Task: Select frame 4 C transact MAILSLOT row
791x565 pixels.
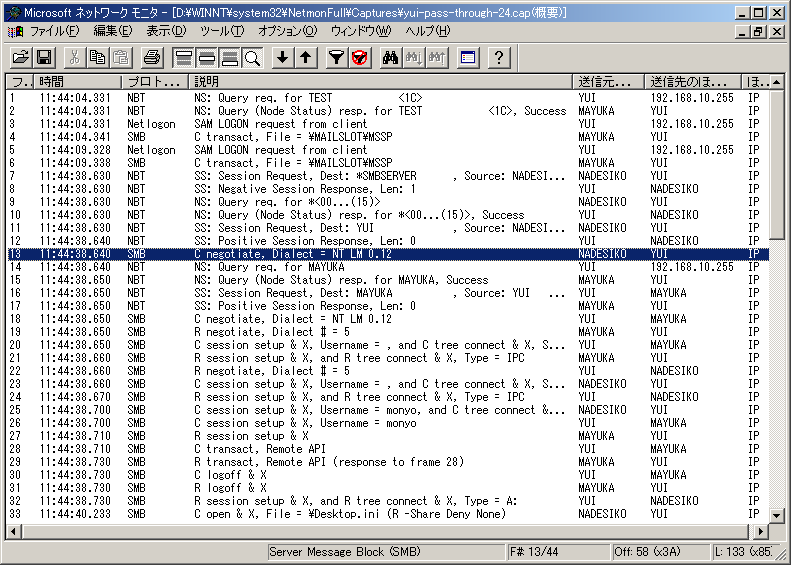Action: tap(387, 137)
